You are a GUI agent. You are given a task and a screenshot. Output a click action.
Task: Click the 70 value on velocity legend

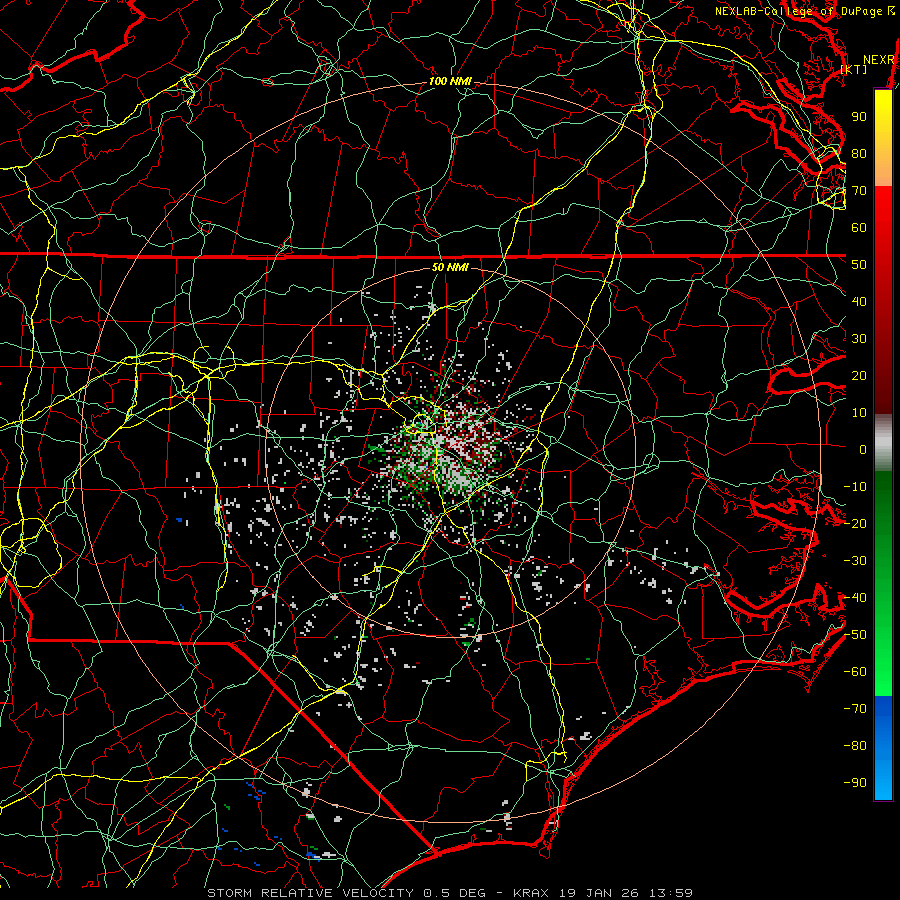tap(859, 191)
